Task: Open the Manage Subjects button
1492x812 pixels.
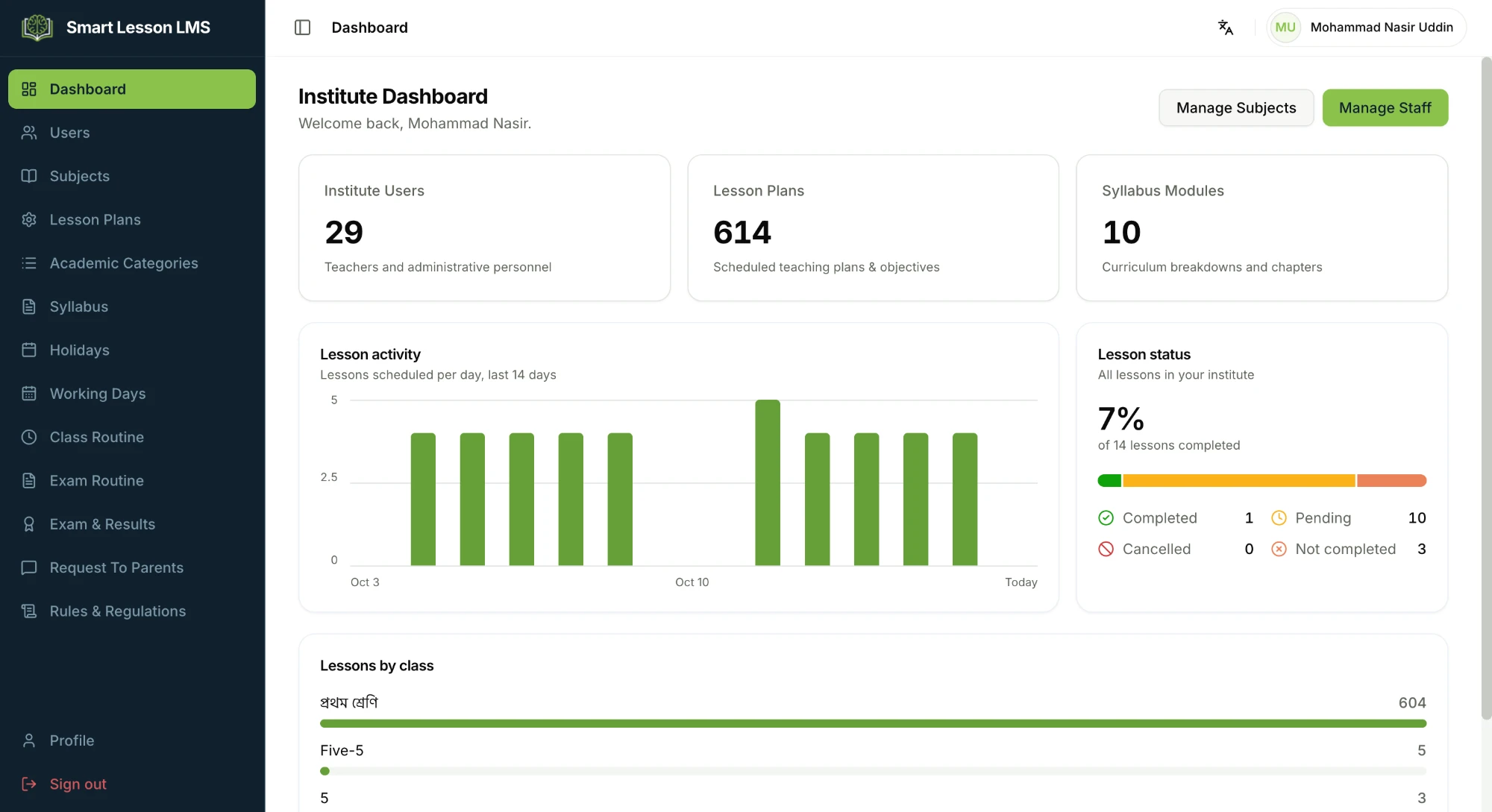Action: coord(1236,108)
